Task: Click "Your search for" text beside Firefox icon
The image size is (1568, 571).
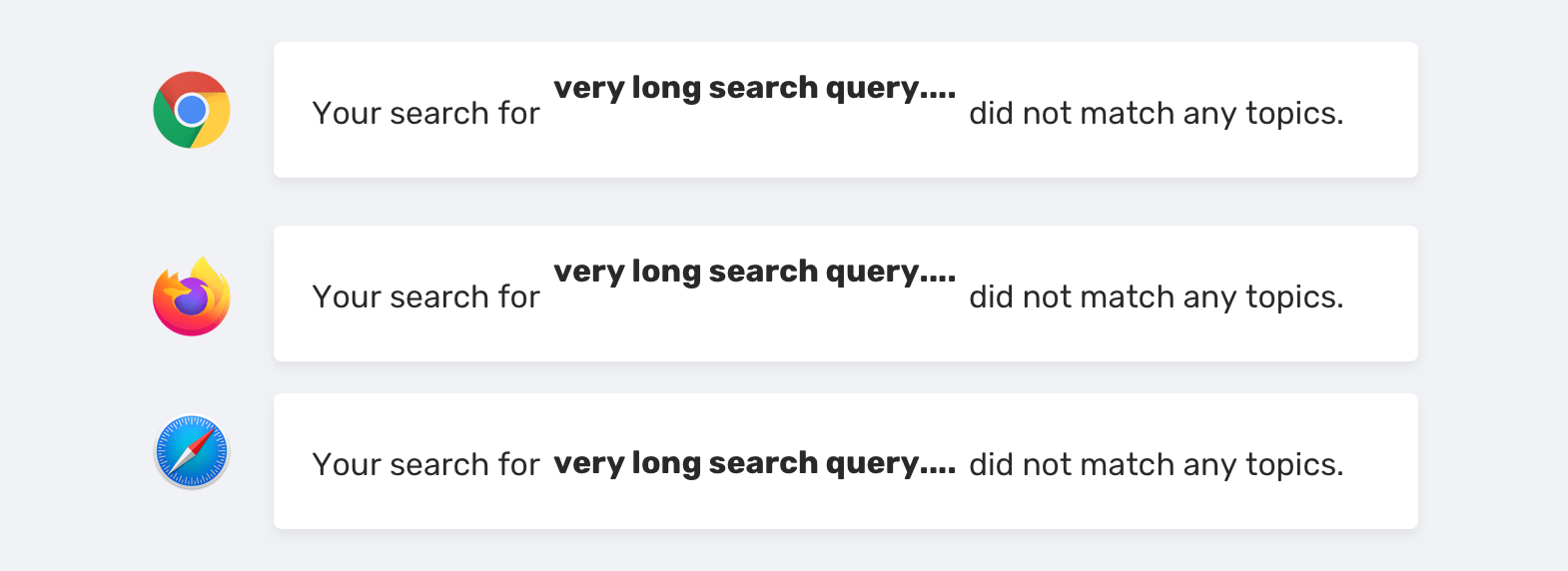Action: click(x=425, y=297)
